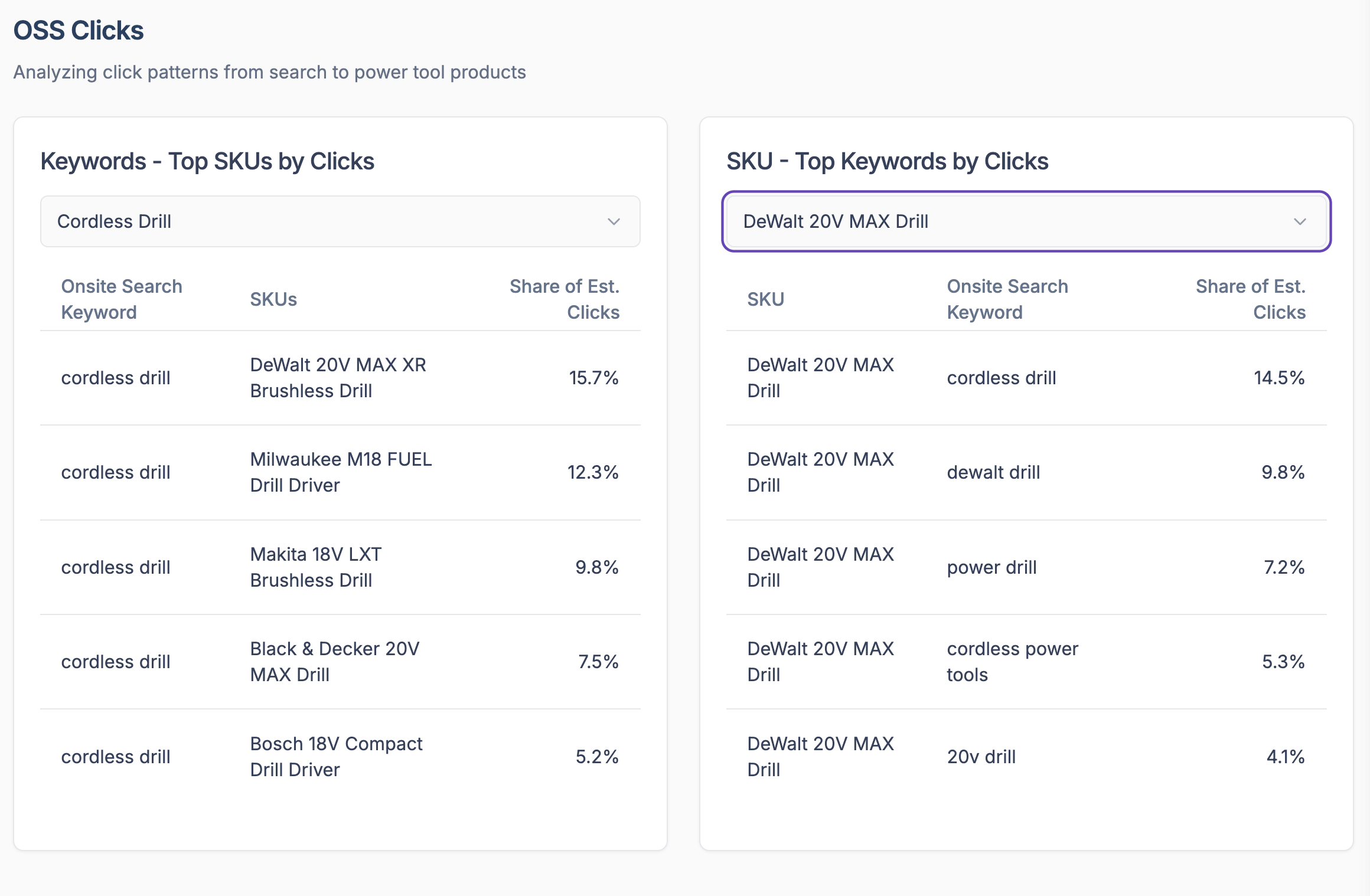The height and width of the screenshot is (896, 1370).
Task: Click the SKUs column header
Action: tap(272, 299)
